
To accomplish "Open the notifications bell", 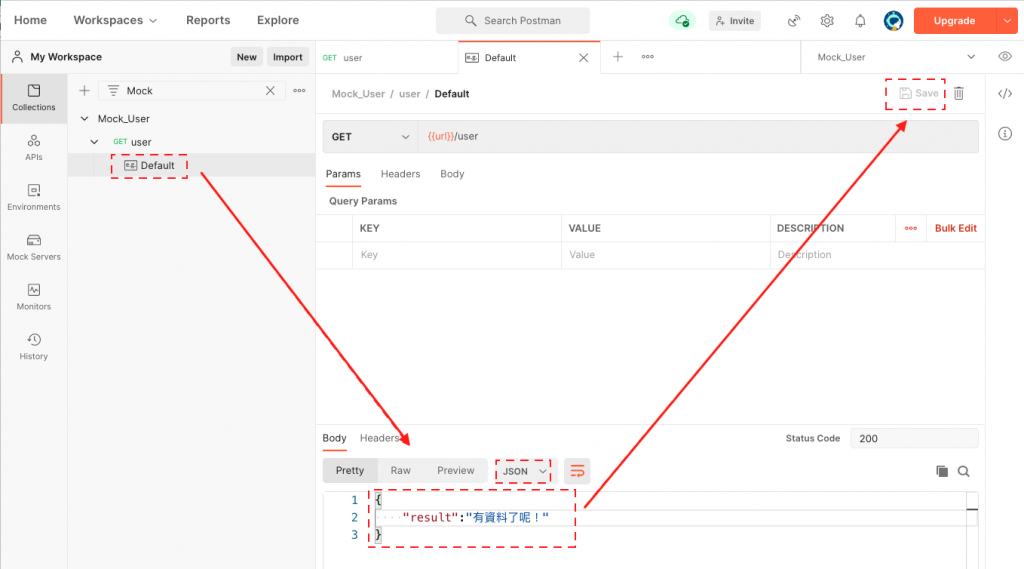I will tap(860, 21).
